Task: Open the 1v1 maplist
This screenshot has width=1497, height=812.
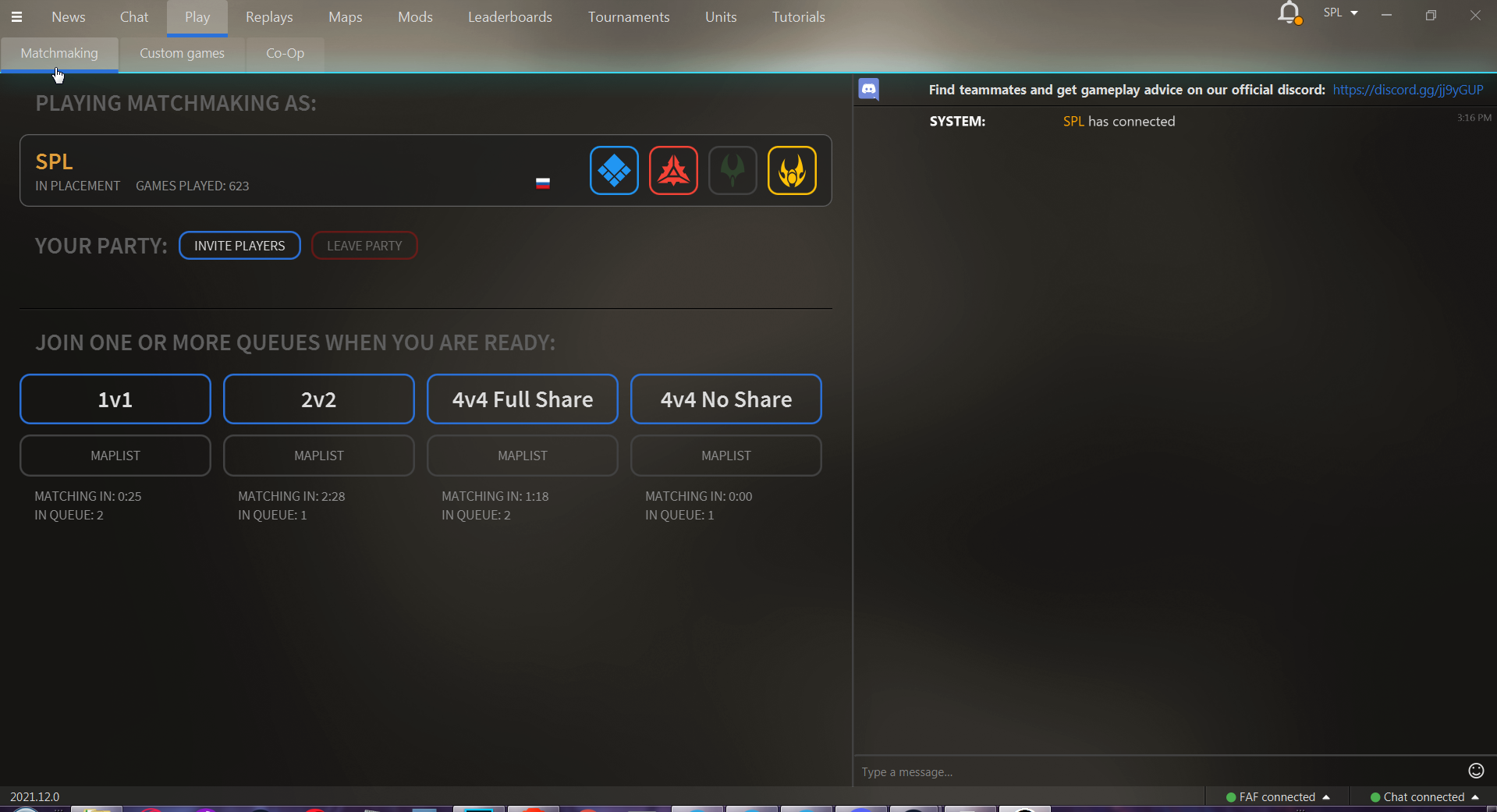Action: tap(115, 456)
